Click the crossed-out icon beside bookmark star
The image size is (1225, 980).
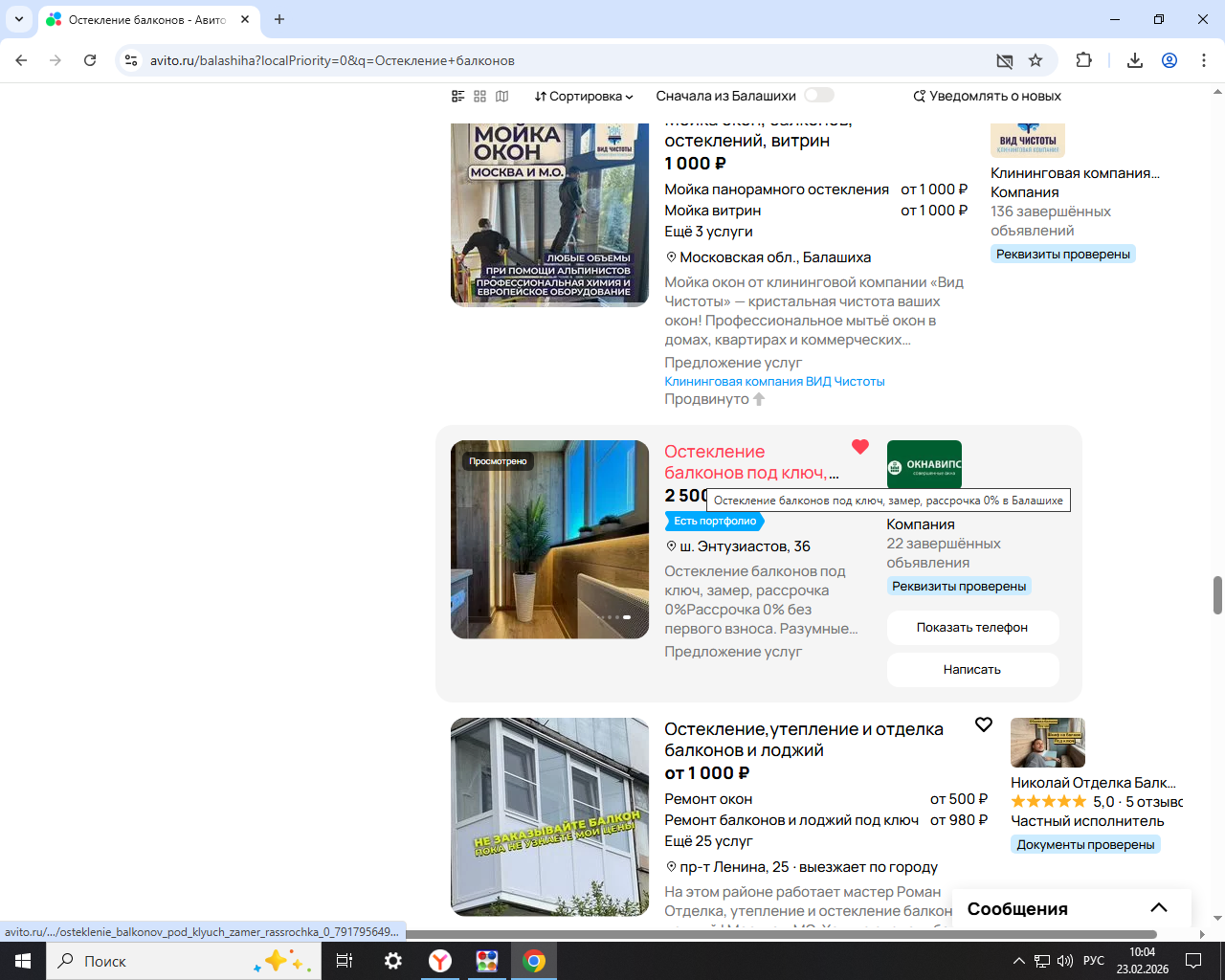[x=1004, y=60]
